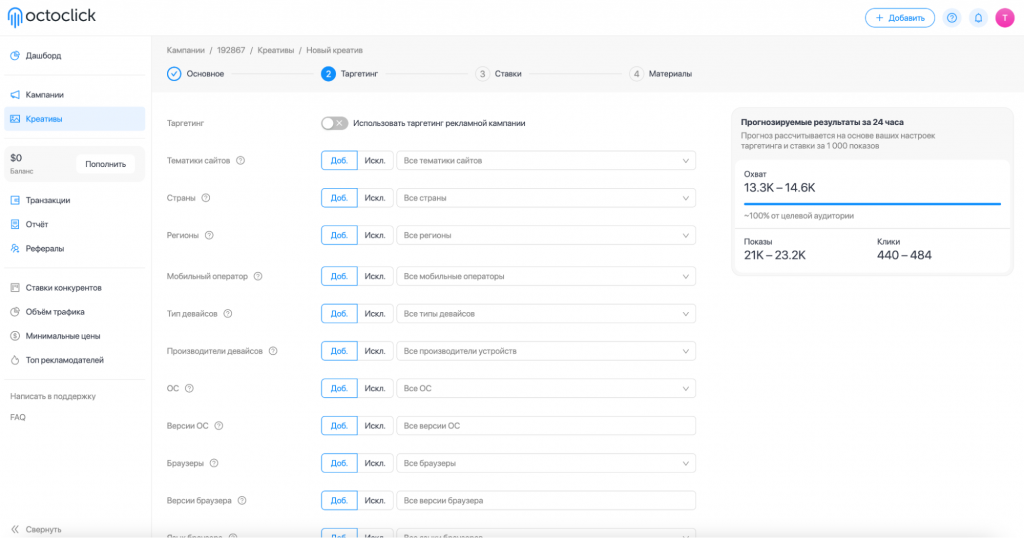
Task: Click Креативы breadcrumb link
Action: tap(276, 50)
